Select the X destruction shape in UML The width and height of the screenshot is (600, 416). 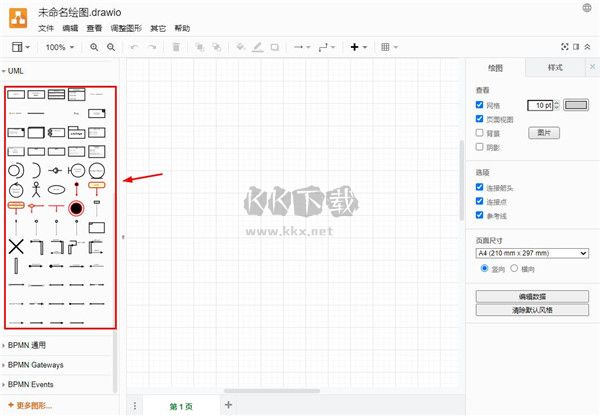[x=16, y=246]
